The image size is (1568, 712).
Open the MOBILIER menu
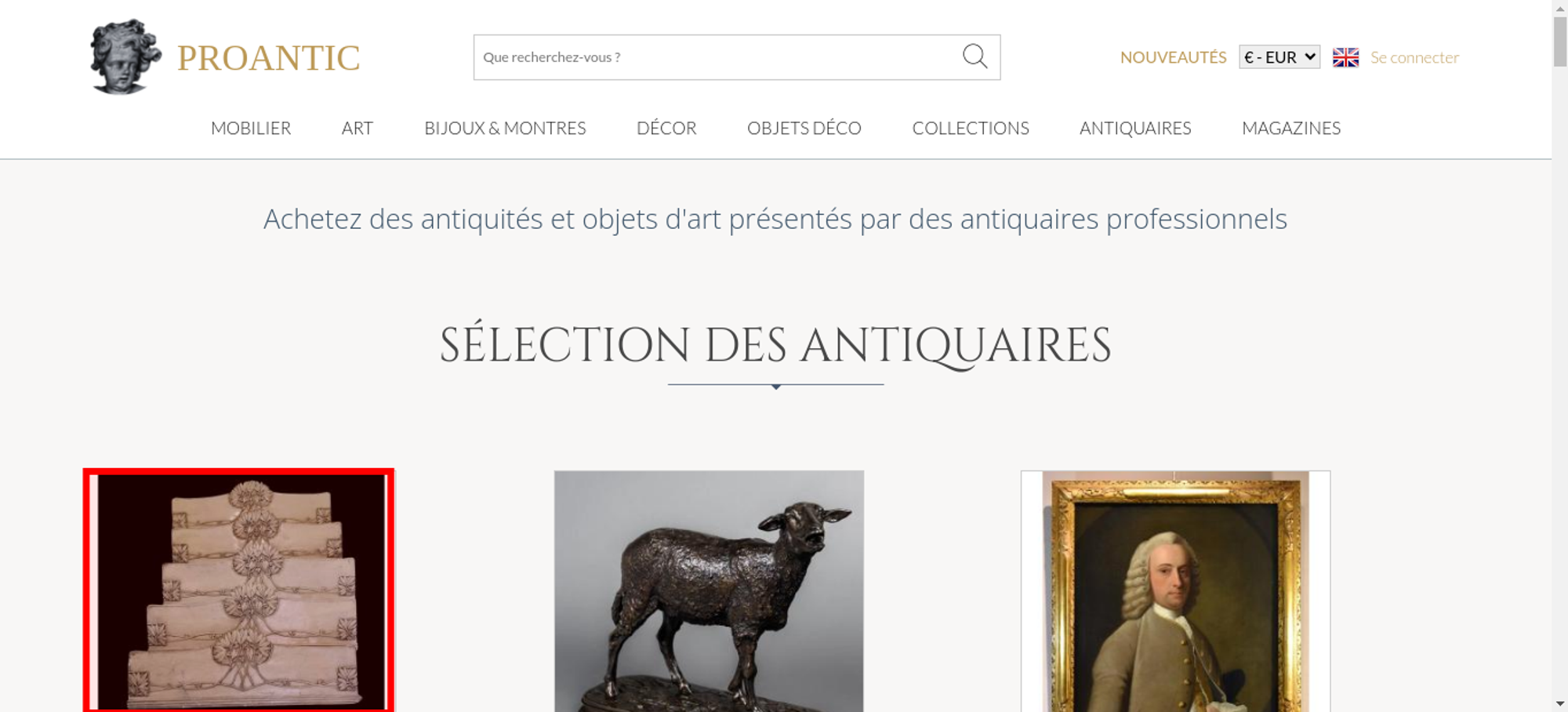coord(251,128)
